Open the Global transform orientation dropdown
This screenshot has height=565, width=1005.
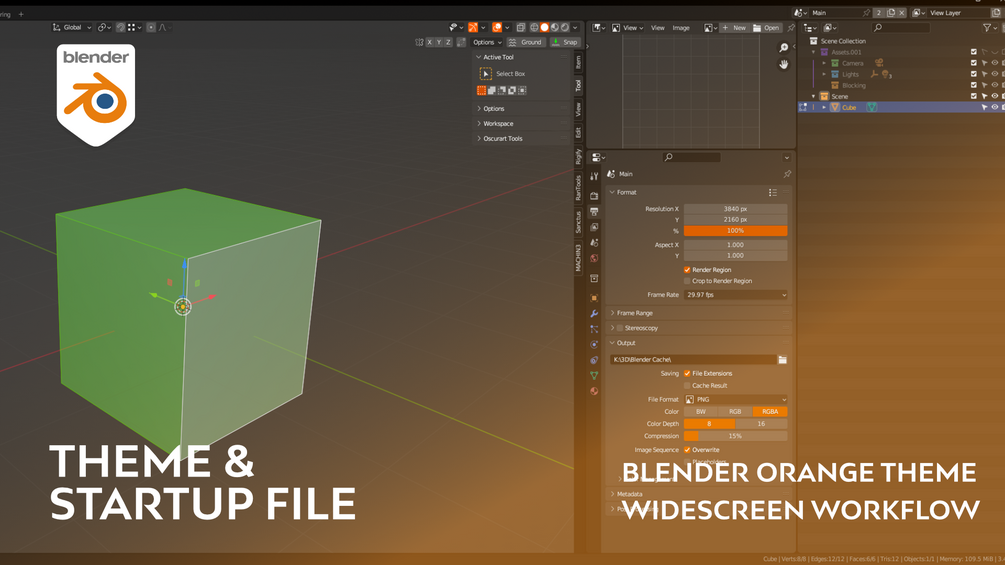(x=72, y=28)
